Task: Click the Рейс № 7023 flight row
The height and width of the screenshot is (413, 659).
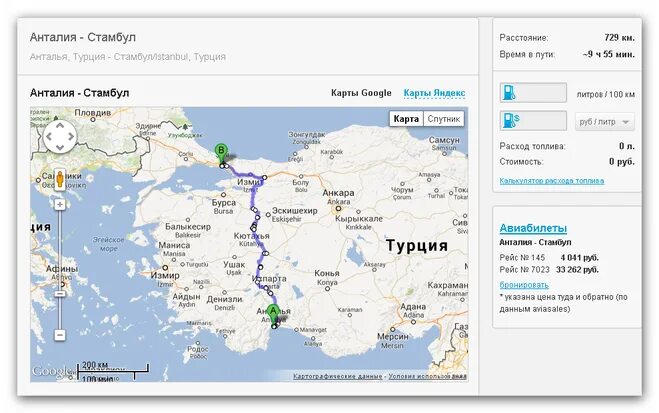Action: (x=549, y=270)
